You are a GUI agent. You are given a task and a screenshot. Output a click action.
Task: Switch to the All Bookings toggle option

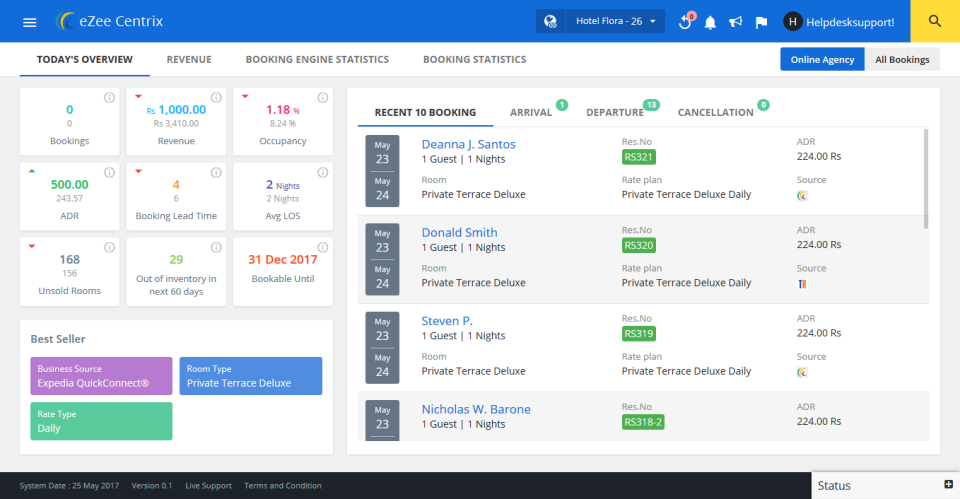tap(901, 60)
